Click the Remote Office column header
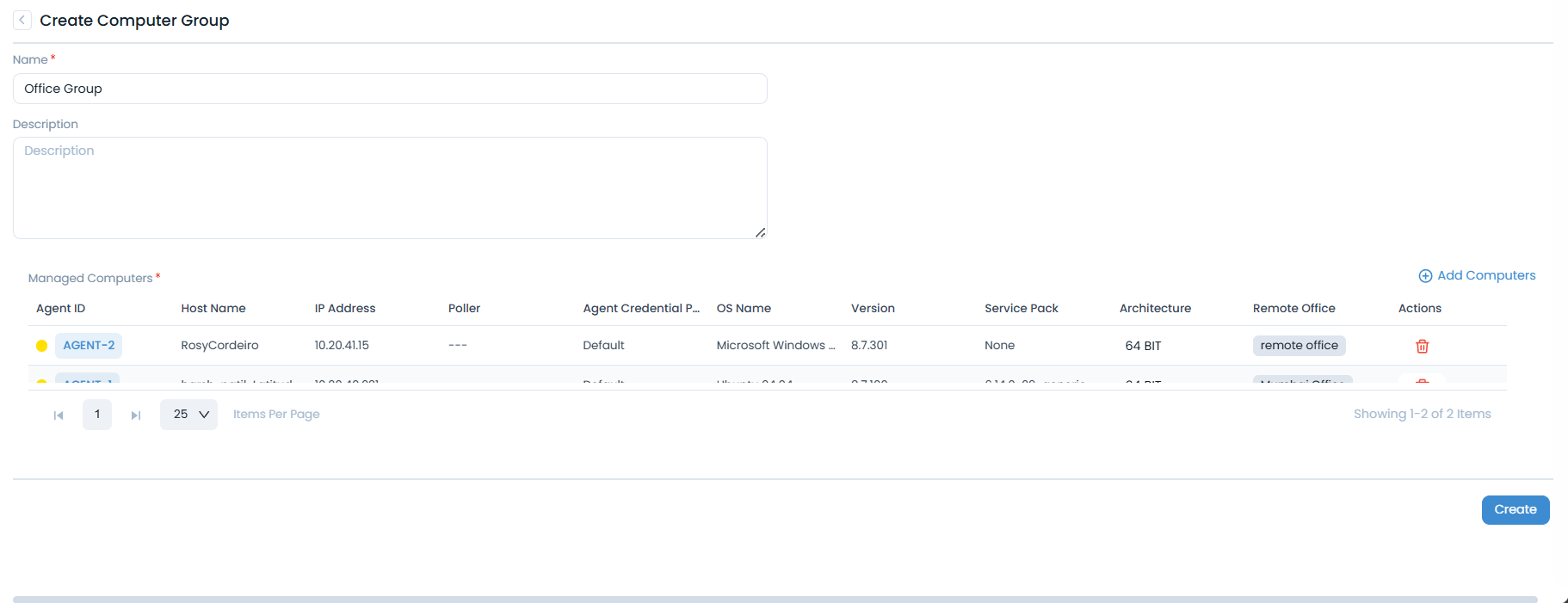This screenshot has height=603, width=1568. pos(1293,308)
